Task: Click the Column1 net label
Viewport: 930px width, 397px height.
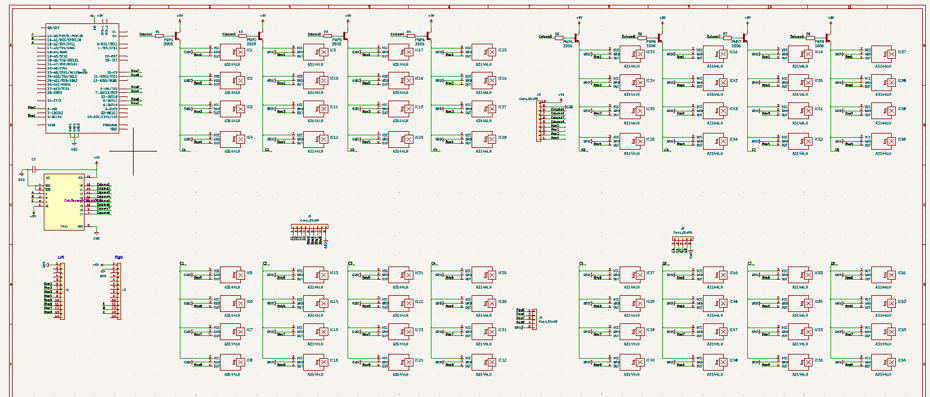Action: (x=145, y=35)
